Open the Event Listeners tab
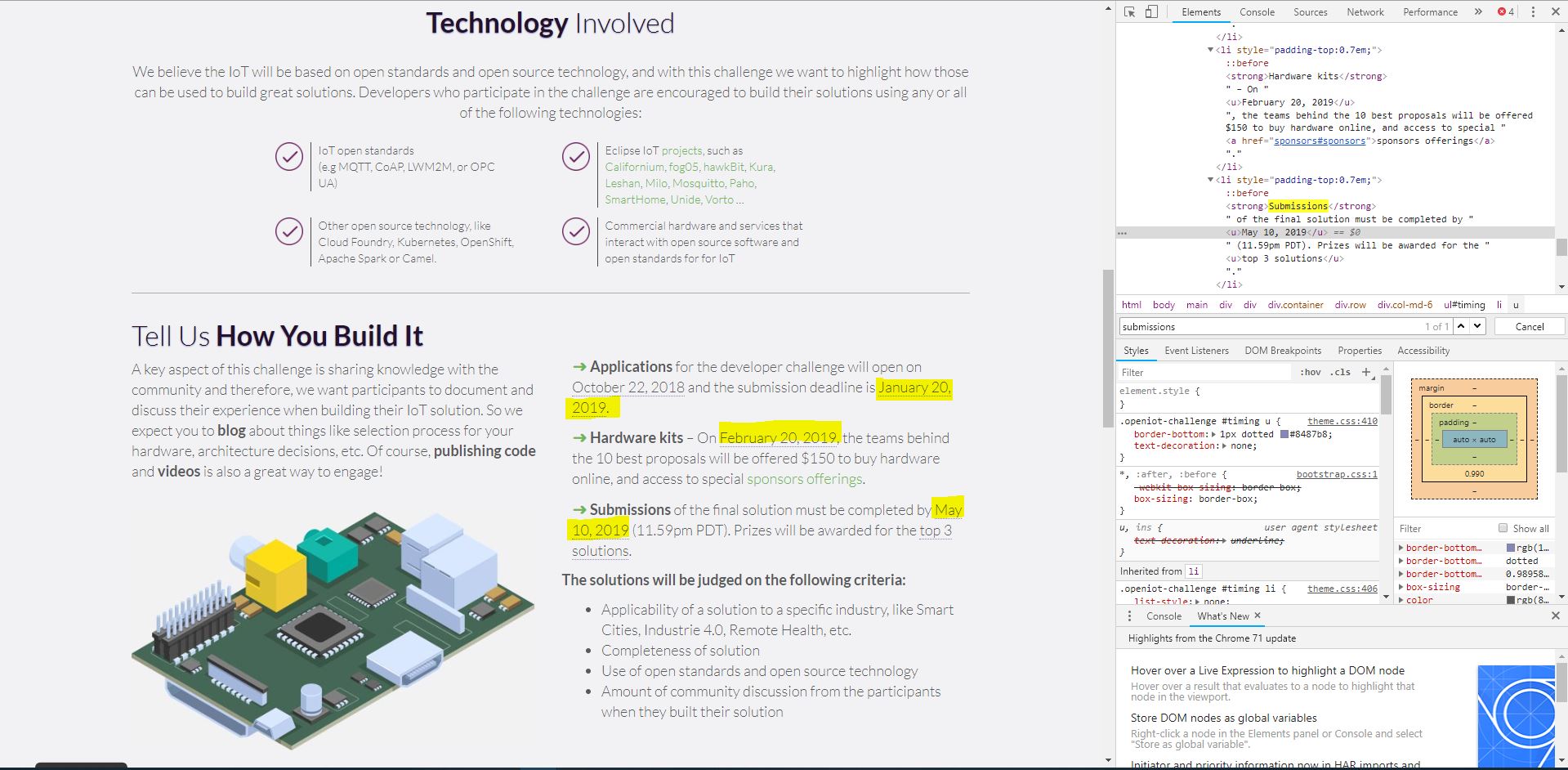The height and width of the screenshot is (770, 1568). click(1196, 350)
